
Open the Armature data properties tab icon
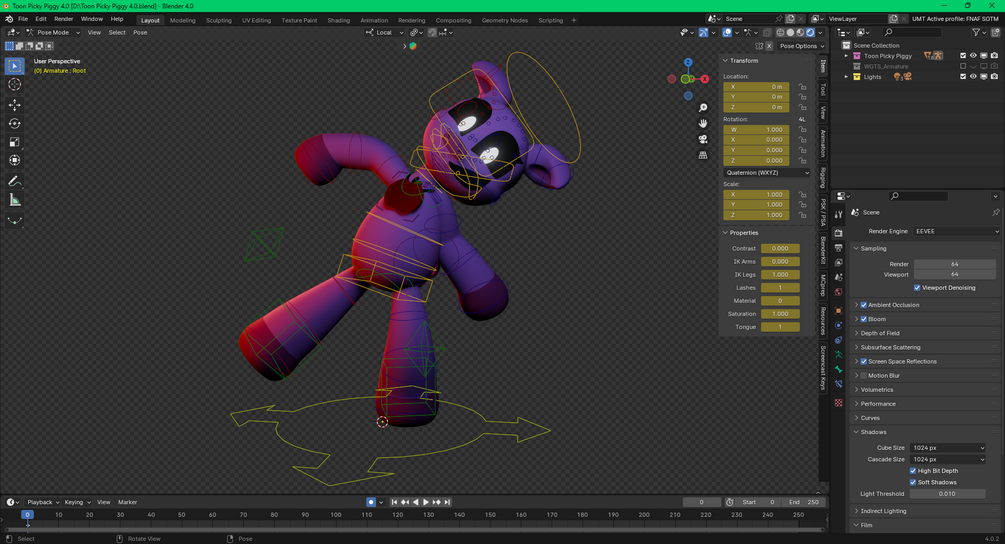click(x=838, y=354)
